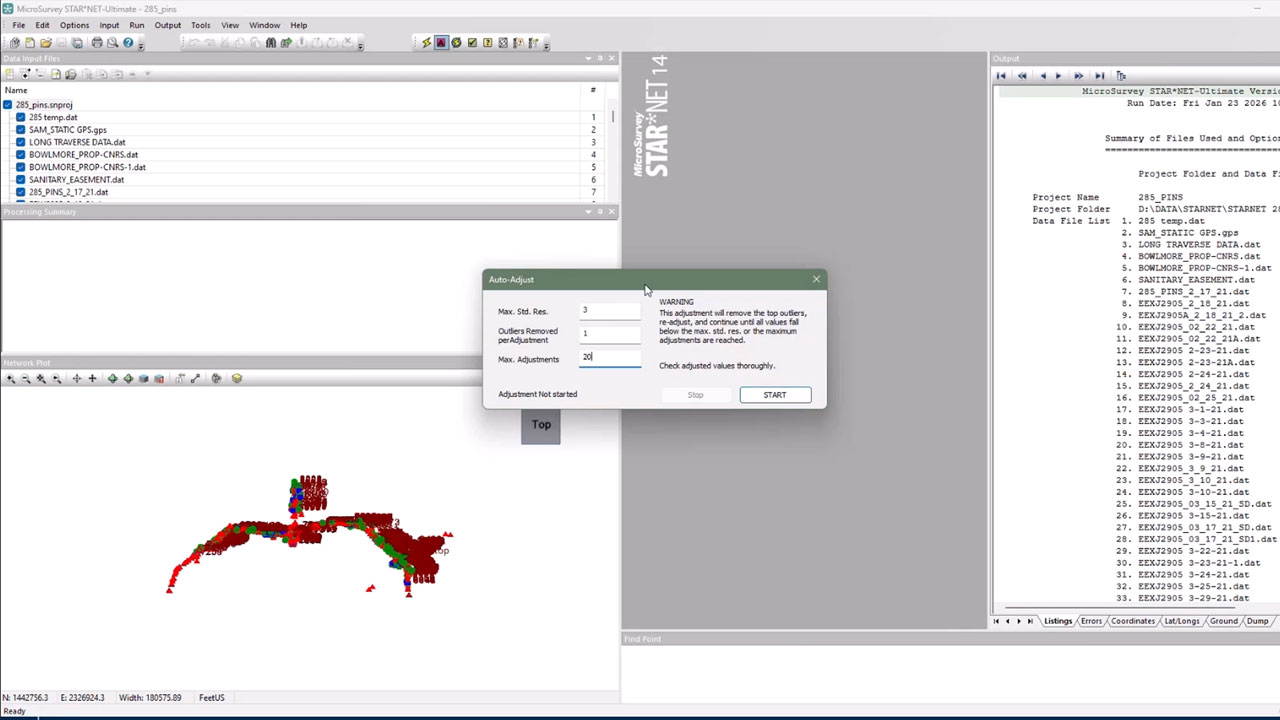
Task: Open the Data Input Files panel dropdown arrow
Action: (x=587, y=59)
